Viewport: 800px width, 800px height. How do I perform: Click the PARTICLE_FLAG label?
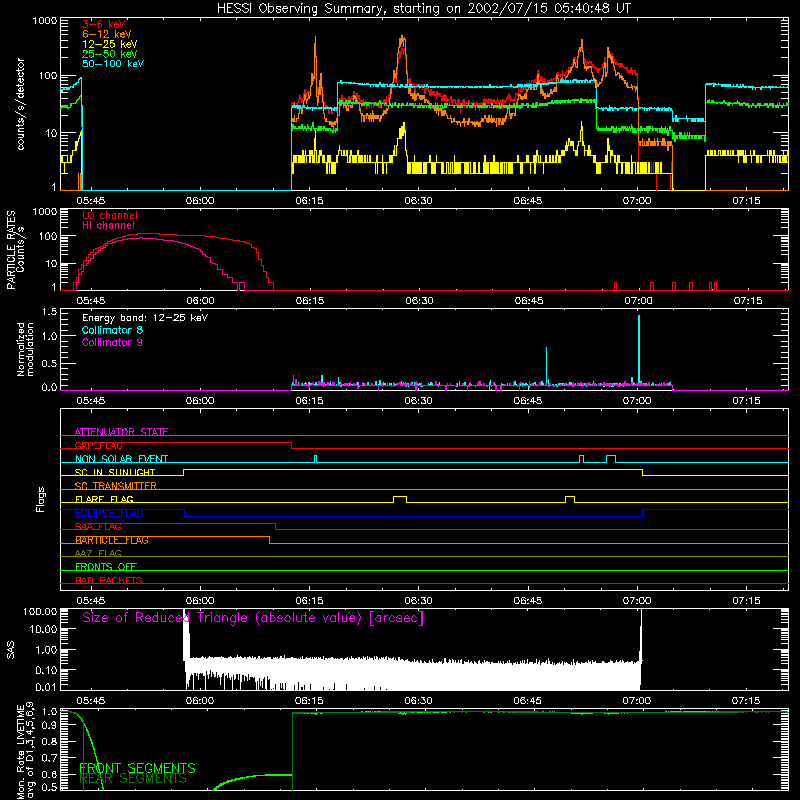(112, 540)
